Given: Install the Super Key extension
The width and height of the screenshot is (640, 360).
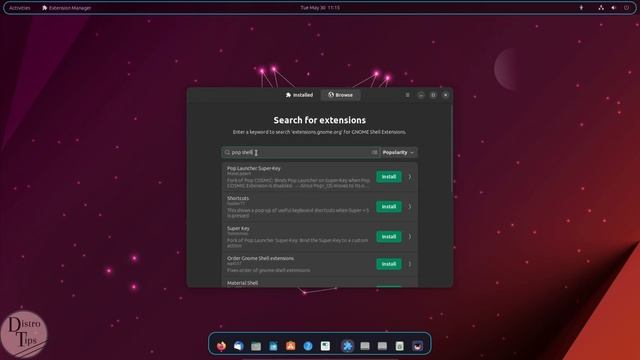Looking at the screenshot, I should click(389, 237).
